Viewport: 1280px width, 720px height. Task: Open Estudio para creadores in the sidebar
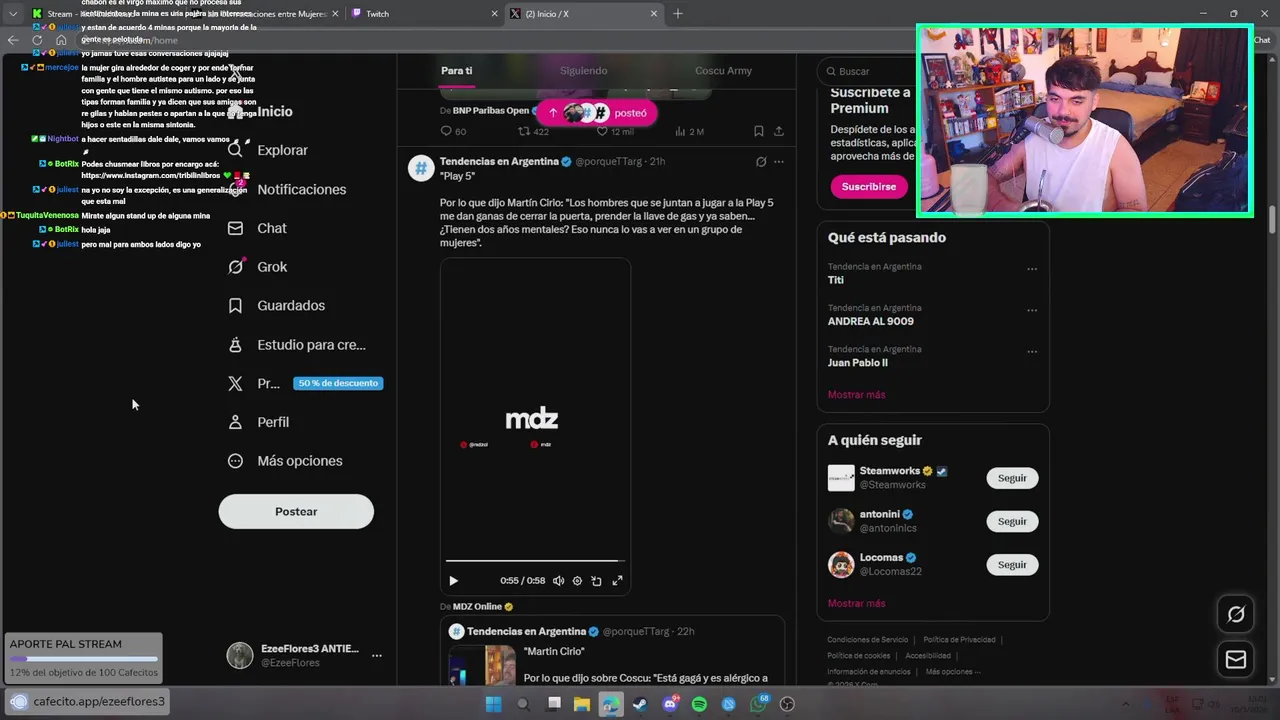coord(296,344)
